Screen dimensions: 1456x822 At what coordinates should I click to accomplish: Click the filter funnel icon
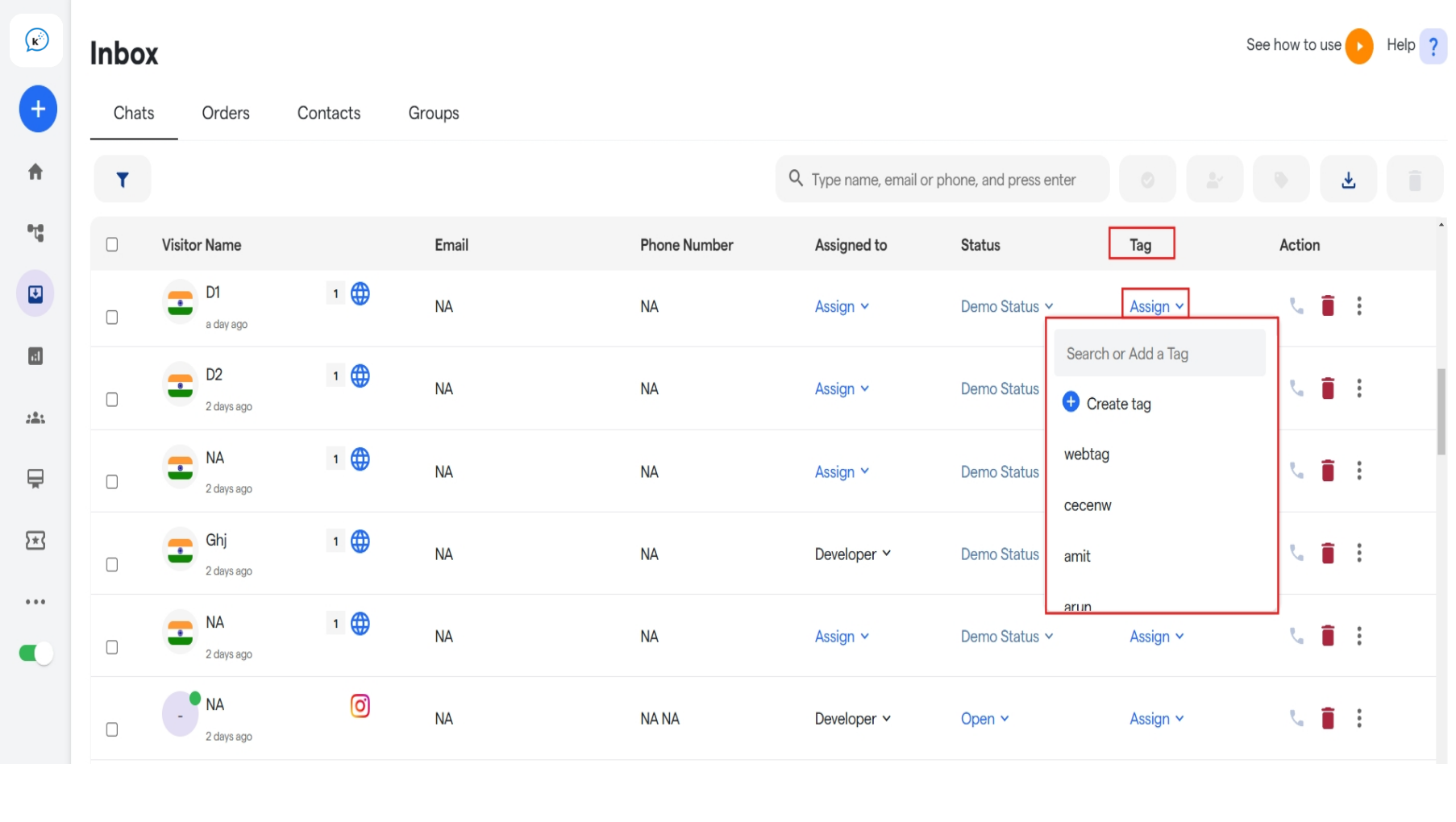123,179
